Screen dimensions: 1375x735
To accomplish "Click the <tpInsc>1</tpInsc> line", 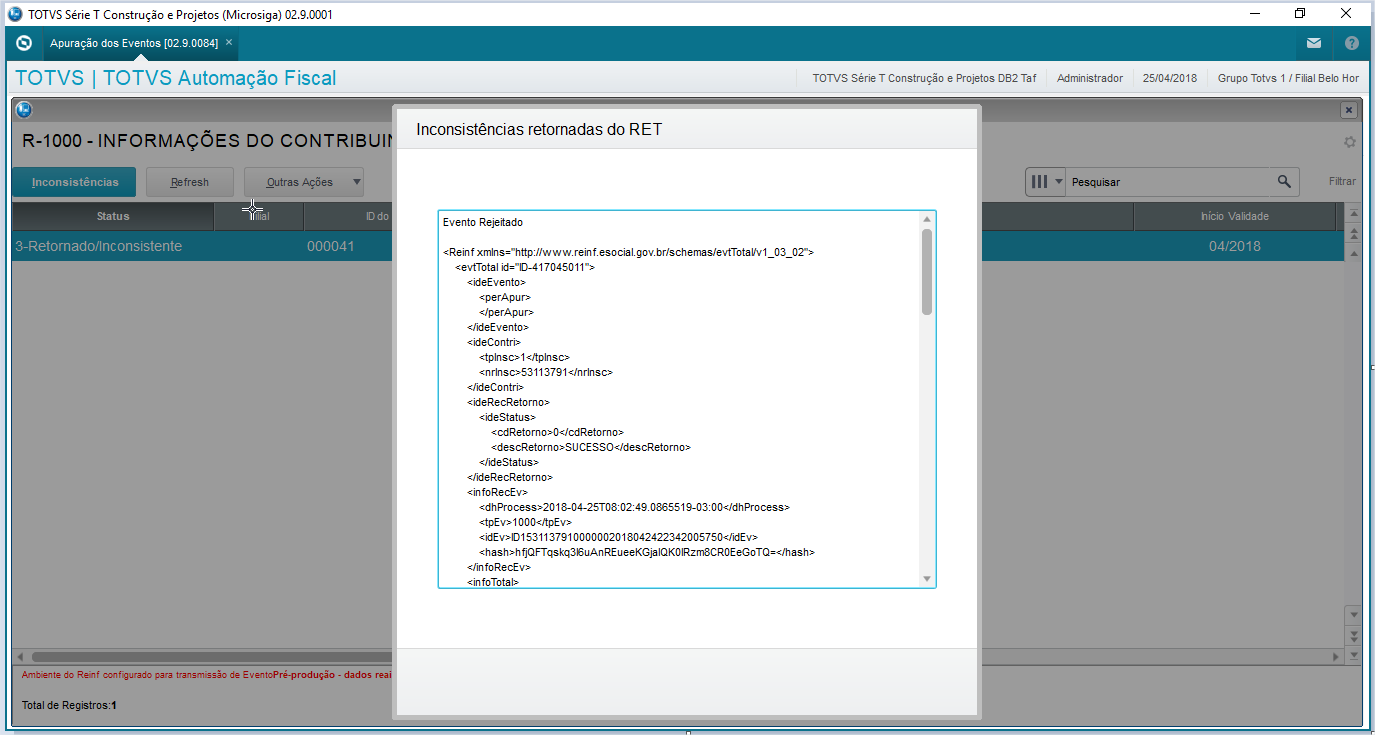I will [524, 357].
